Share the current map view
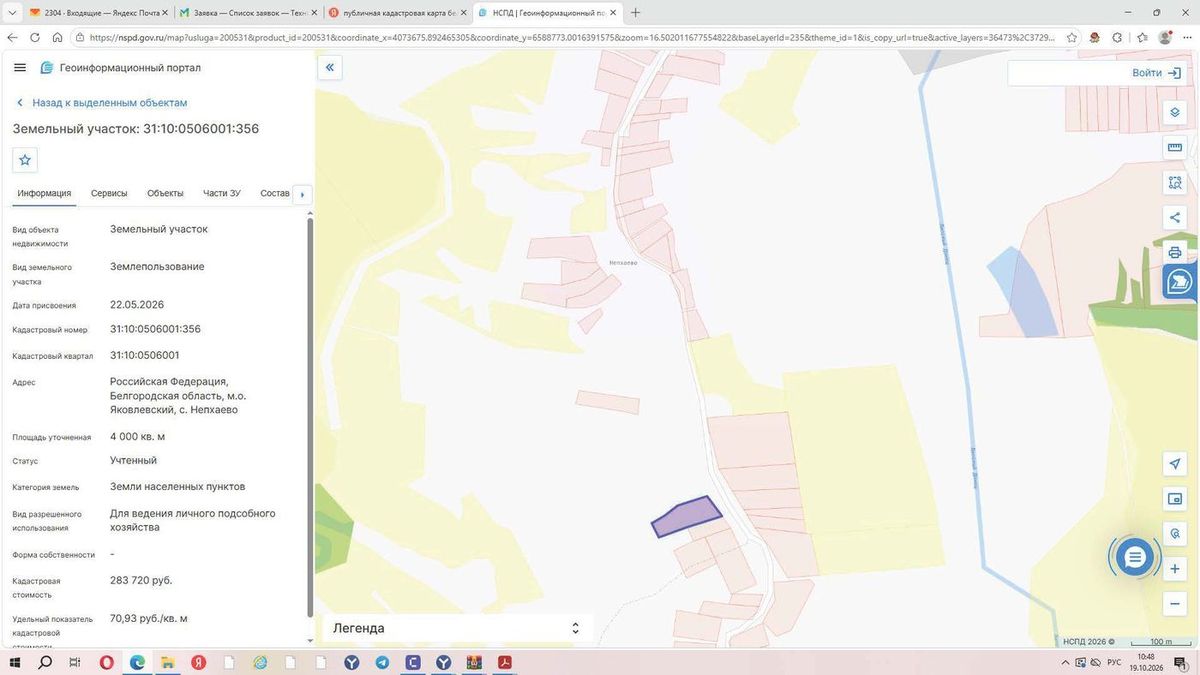 coord(1175,218)
